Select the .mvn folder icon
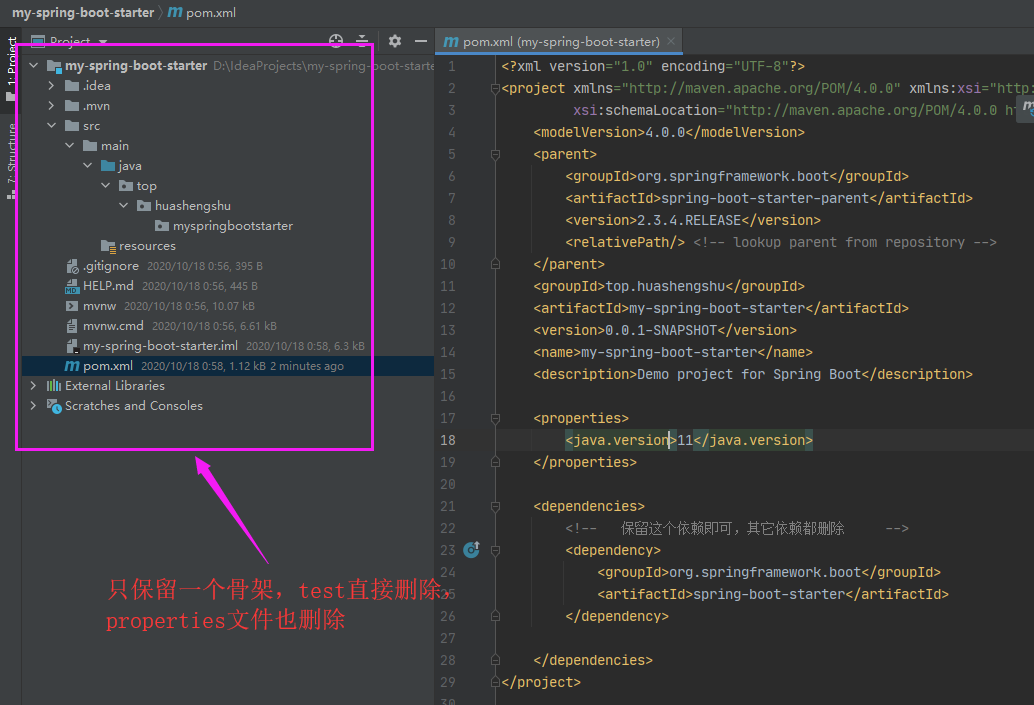The width and height of the screenshot is (1034, 705). click(x=72, y=106)
